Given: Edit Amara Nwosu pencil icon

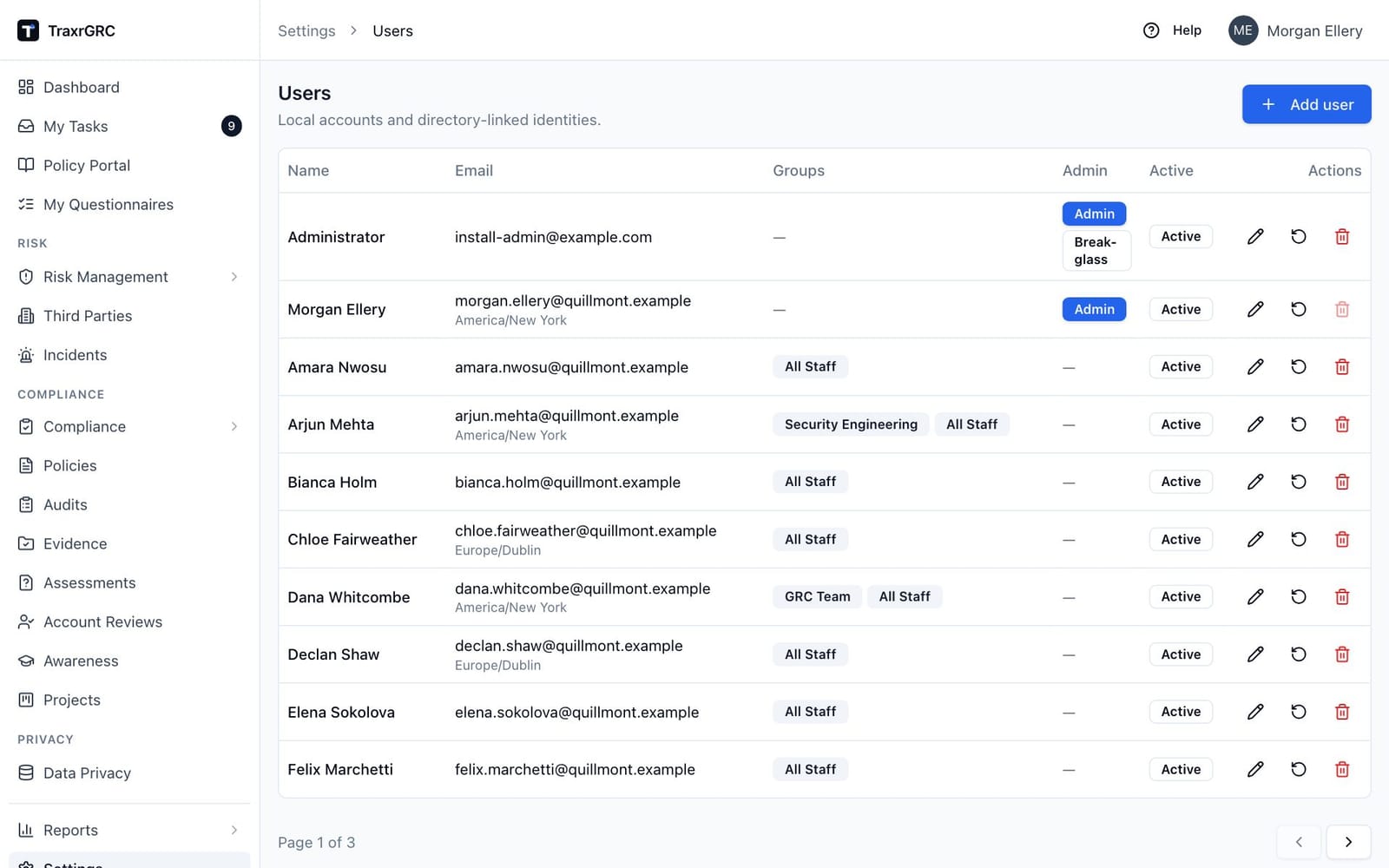Looking at the screenshot, I should pos(1255,367).
